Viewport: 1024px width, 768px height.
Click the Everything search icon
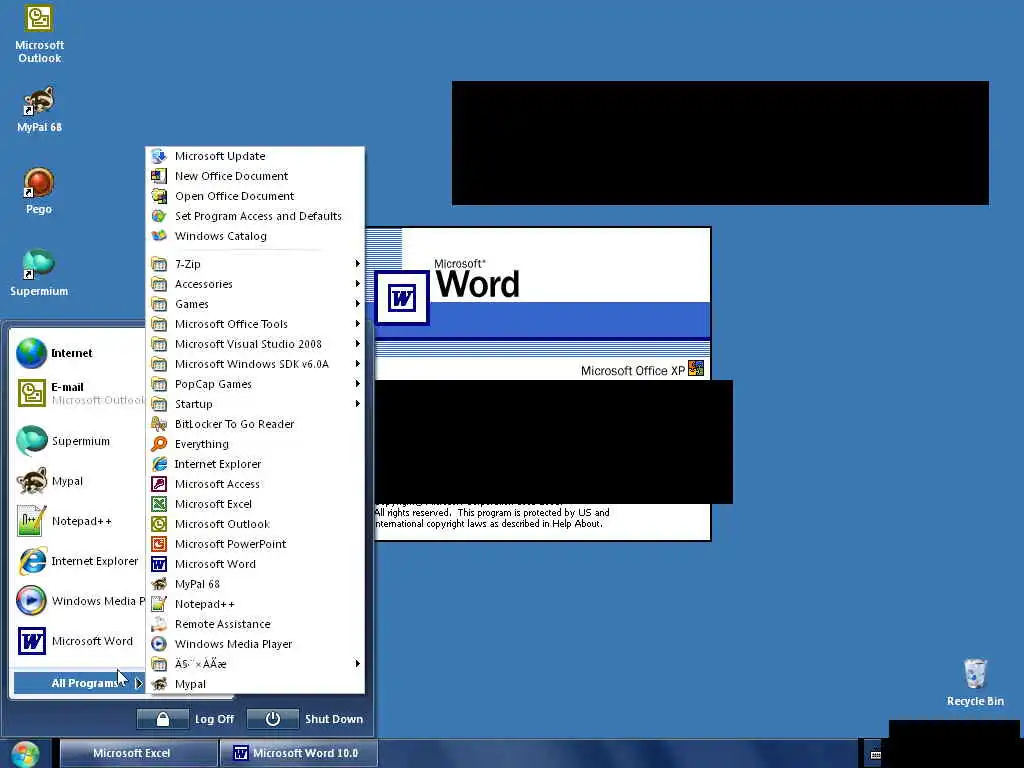(x=159, y=444)
